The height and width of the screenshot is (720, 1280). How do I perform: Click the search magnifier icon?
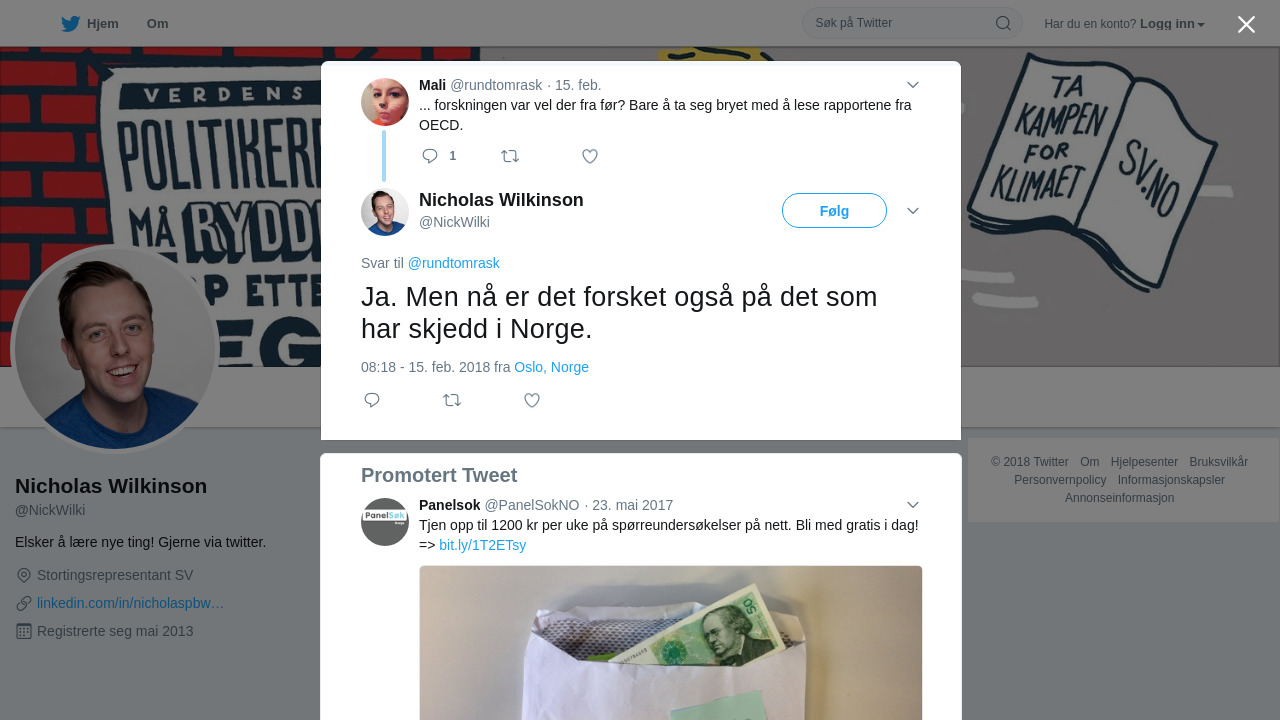point(1003,23)
